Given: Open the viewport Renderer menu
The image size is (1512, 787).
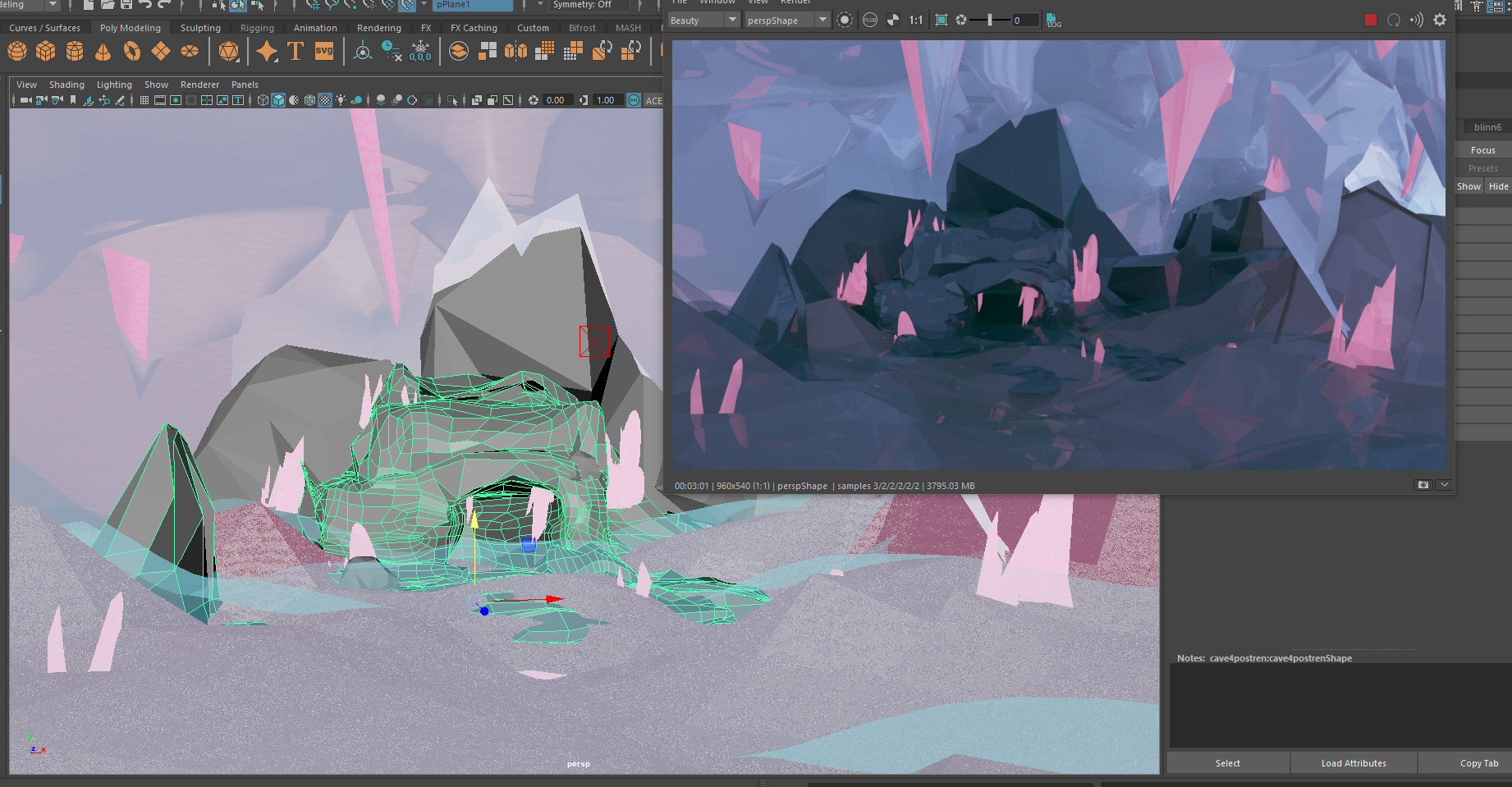Looking at the screenshot, I should 199,85.
